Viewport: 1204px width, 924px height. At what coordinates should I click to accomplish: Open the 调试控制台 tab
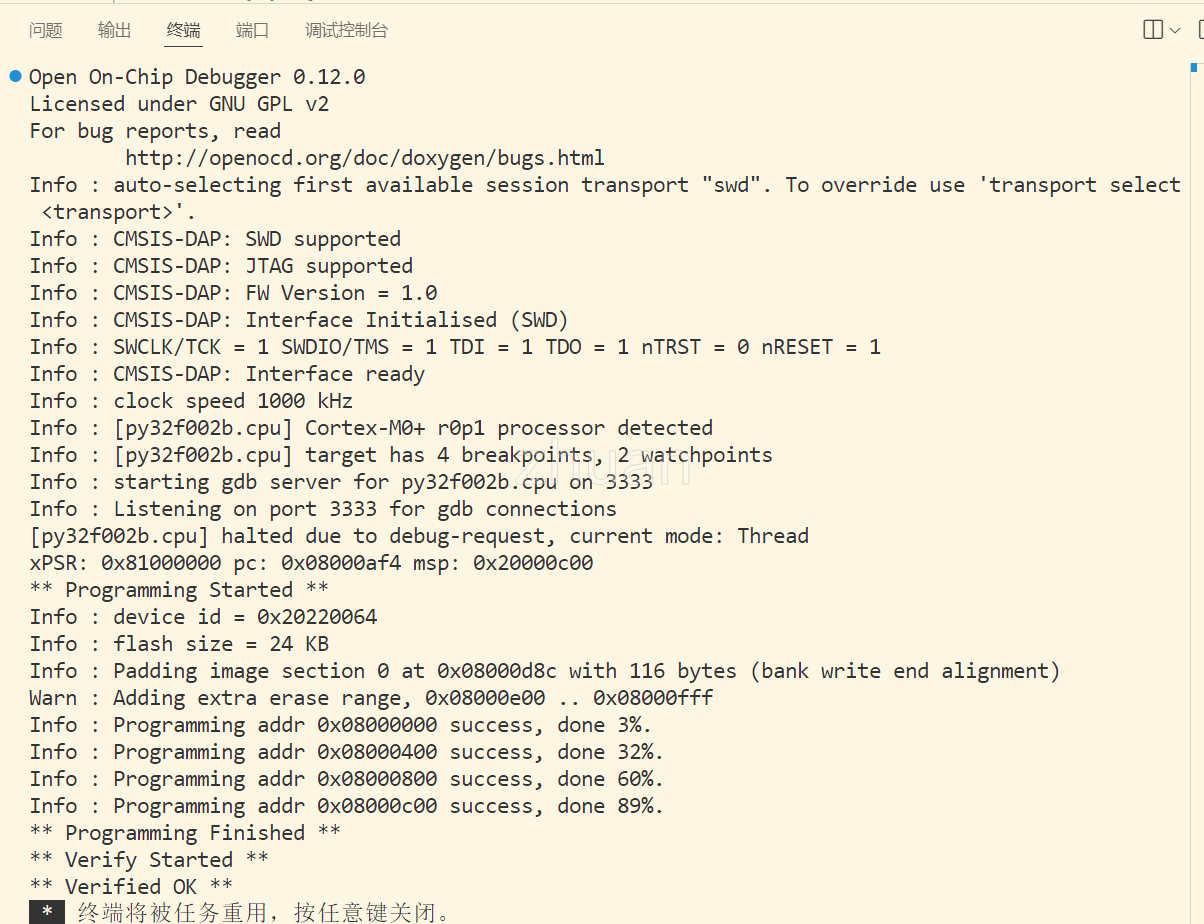(x=346, y=30)
